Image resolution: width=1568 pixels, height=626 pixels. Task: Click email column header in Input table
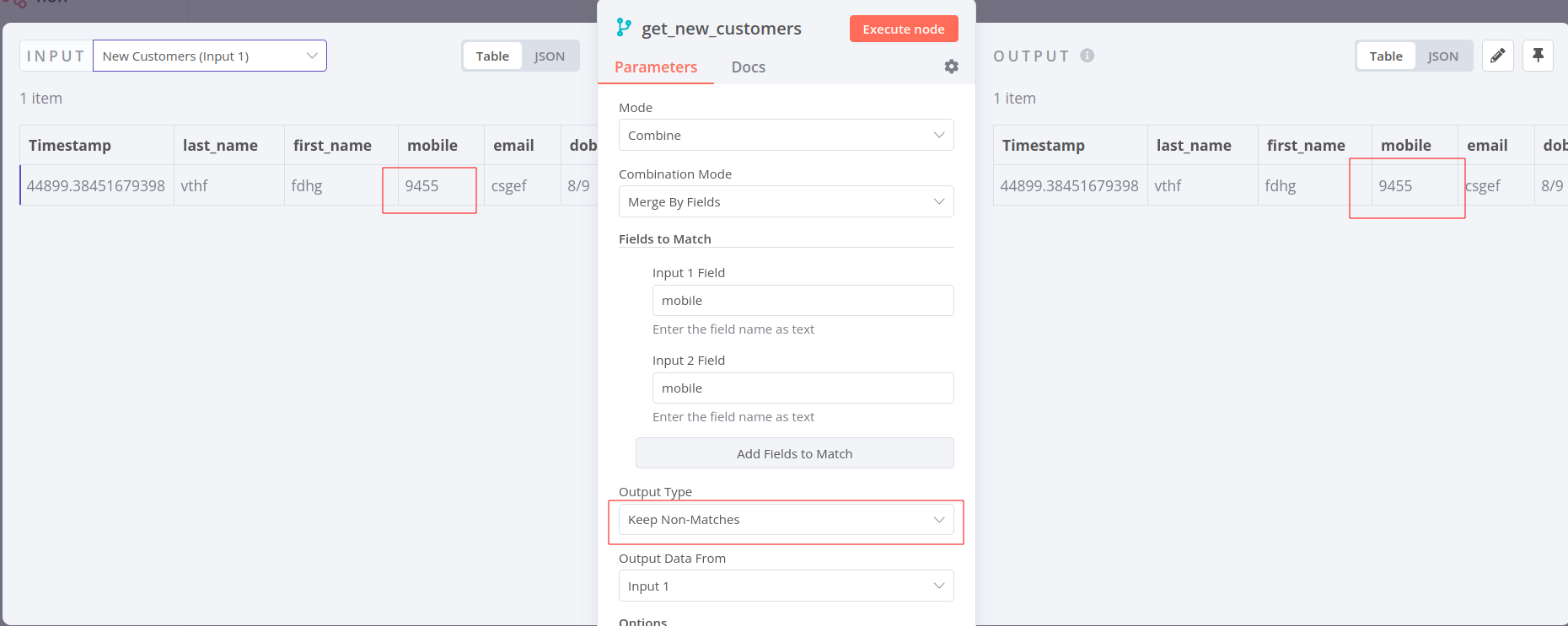point(523,145)
